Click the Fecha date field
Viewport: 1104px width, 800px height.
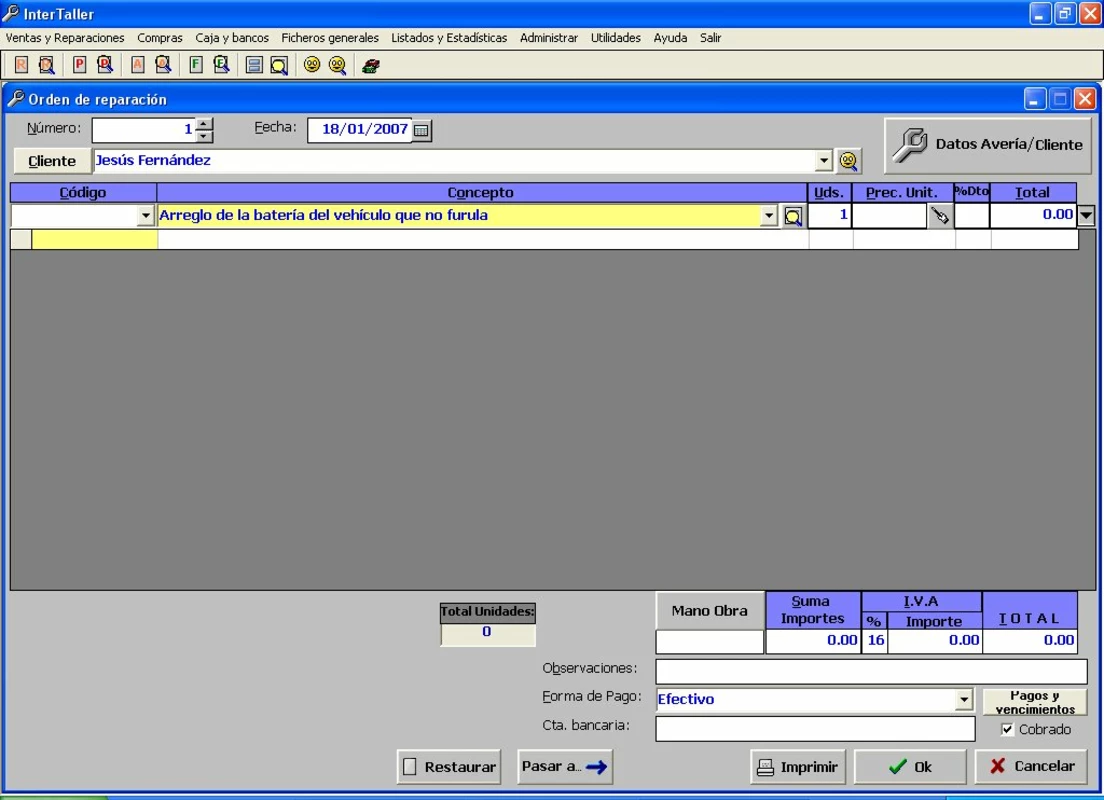point(360,130)
